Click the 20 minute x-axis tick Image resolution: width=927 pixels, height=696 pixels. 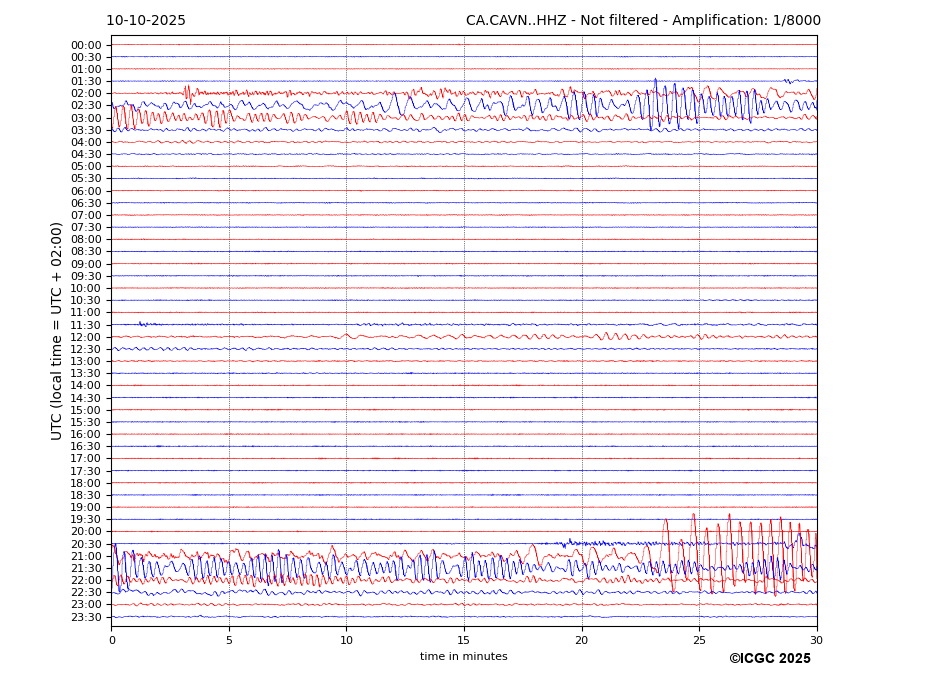click(x=582, y=640)
